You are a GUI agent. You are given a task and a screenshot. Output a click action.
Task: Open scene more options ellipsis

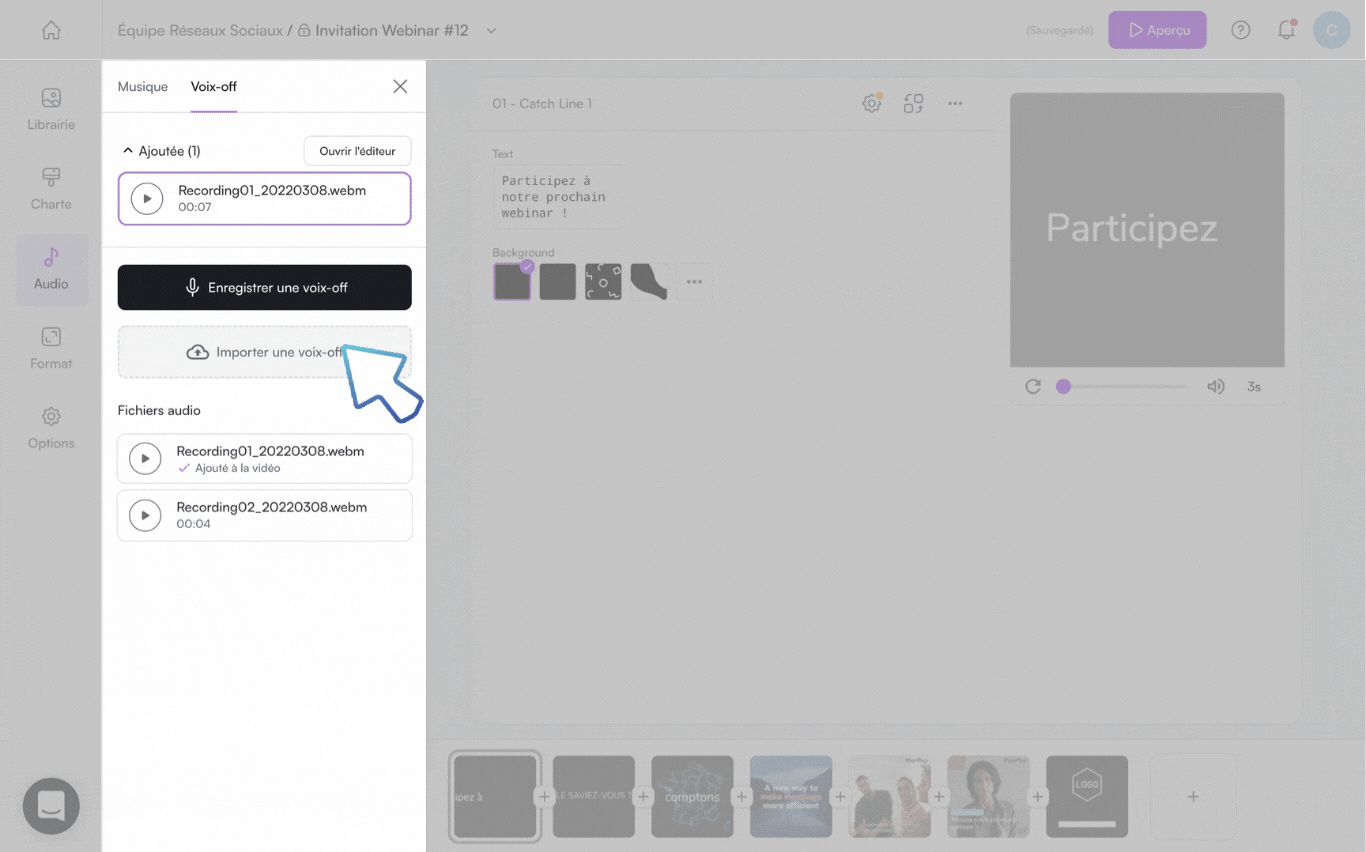pos(955,103)
